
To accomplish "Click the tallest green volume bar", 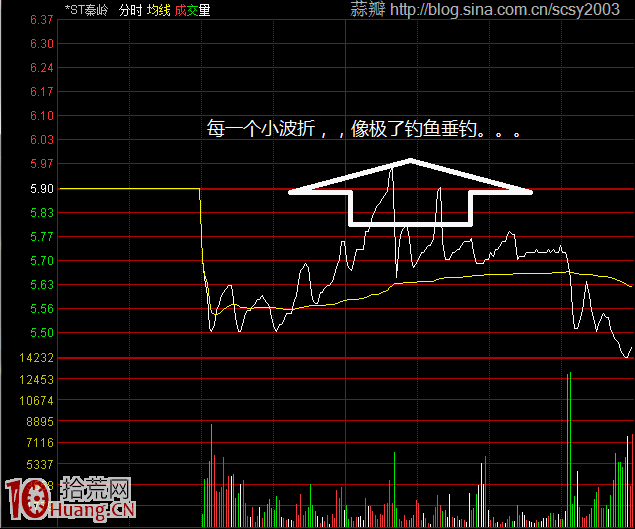I will pos(570,449).
